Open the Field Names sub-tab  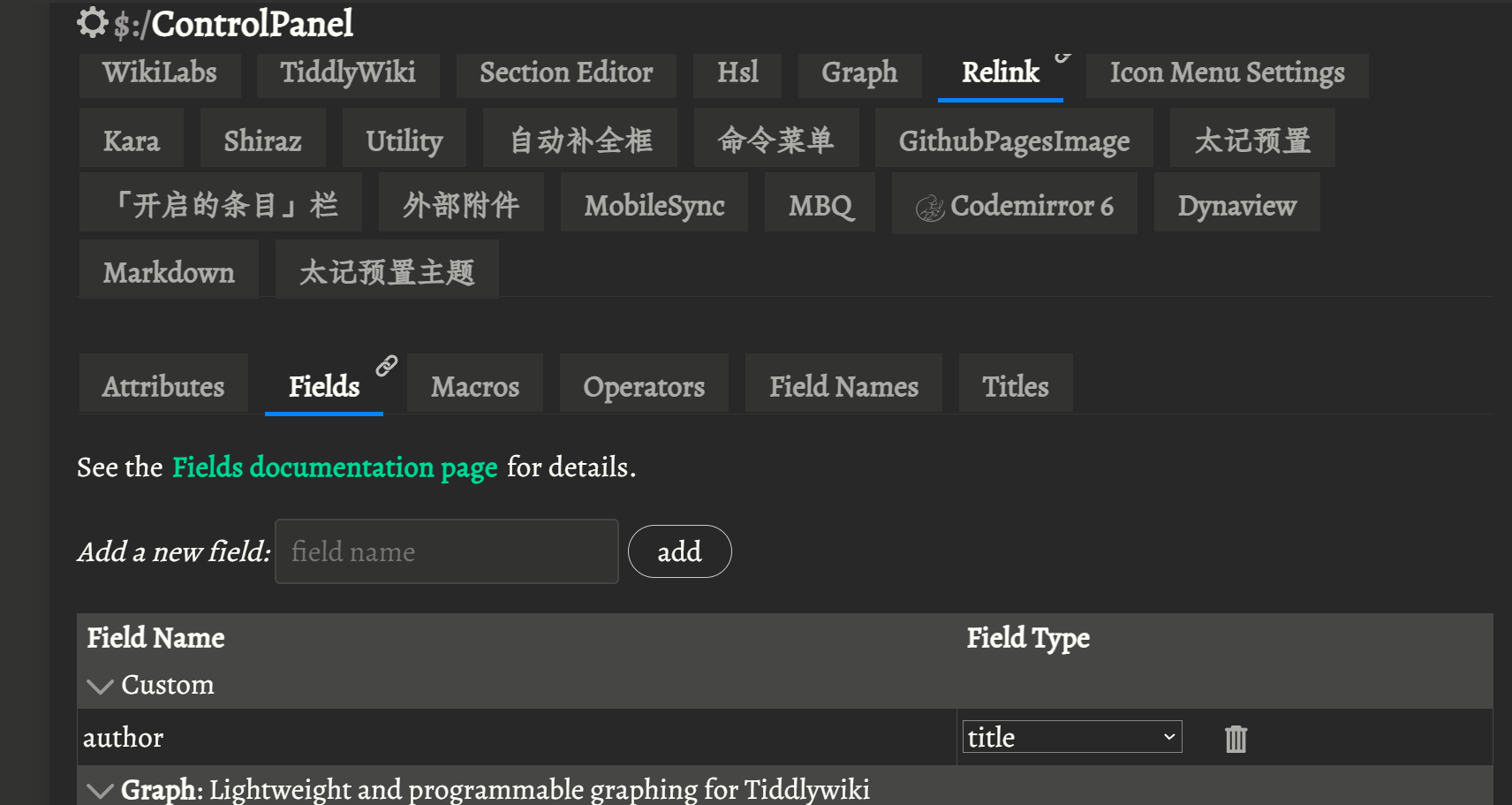point(843,384)
